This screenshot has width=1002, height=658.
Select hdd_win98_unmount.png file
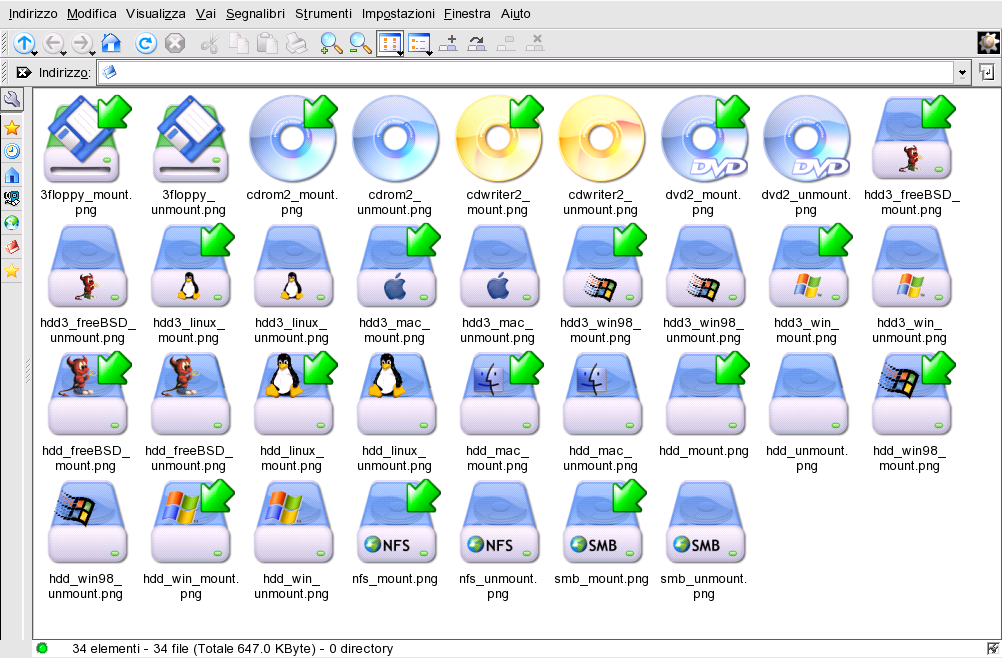86,540
